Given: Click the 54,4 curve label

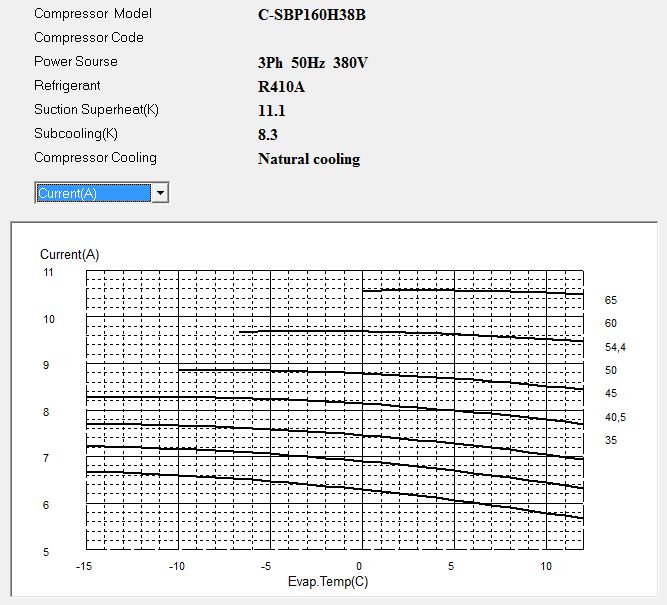Looking at the screenshot, I should 614,347.
